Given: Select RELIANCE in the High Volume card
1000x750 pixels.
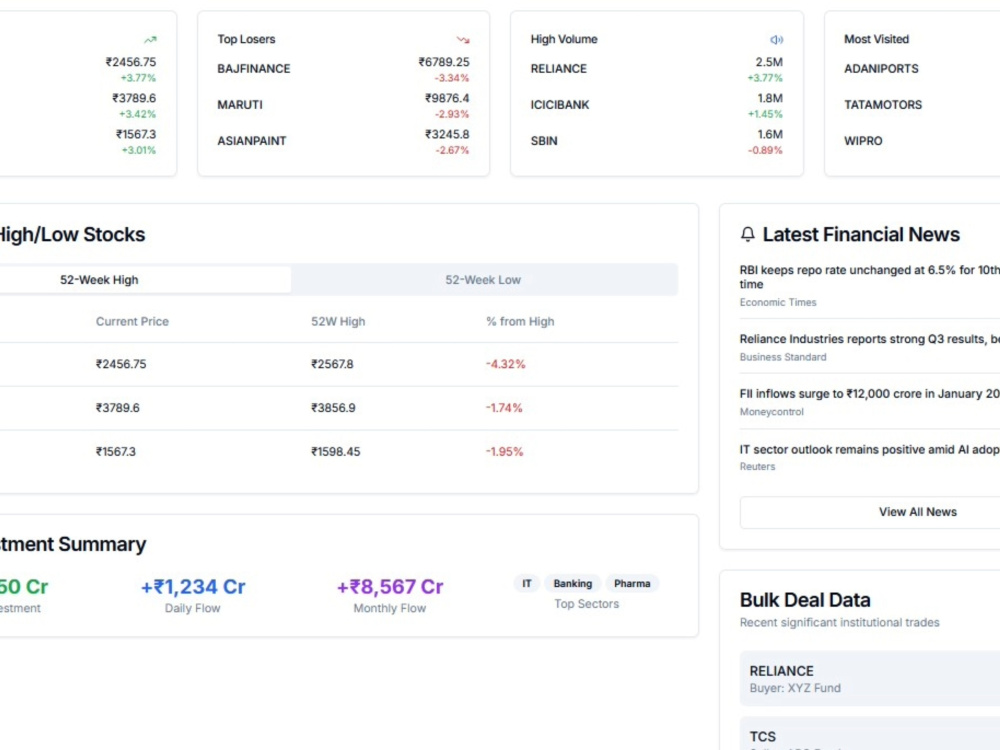Looking at the screenshot, I should tap(559, 69).
